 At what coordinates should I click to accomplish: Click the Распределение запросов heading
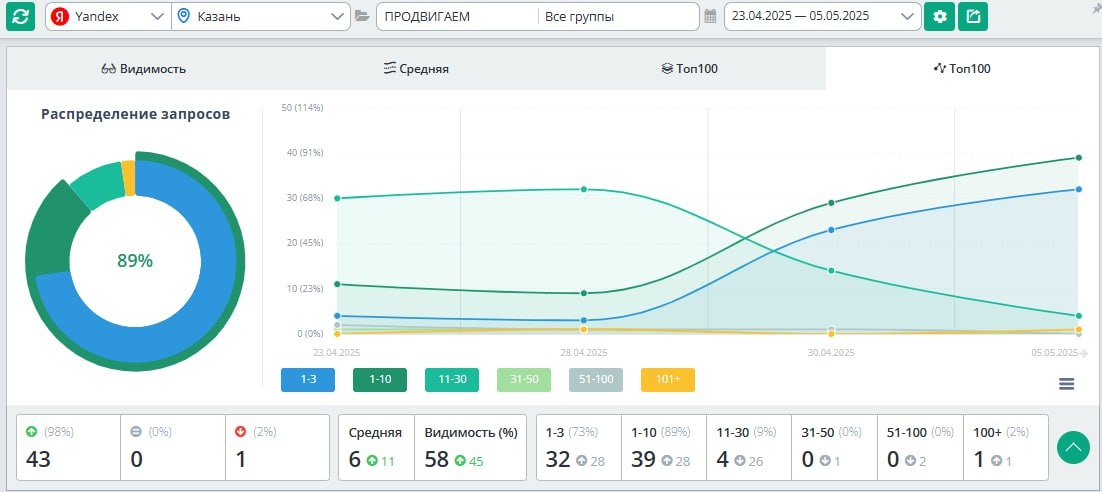point(136,115)
